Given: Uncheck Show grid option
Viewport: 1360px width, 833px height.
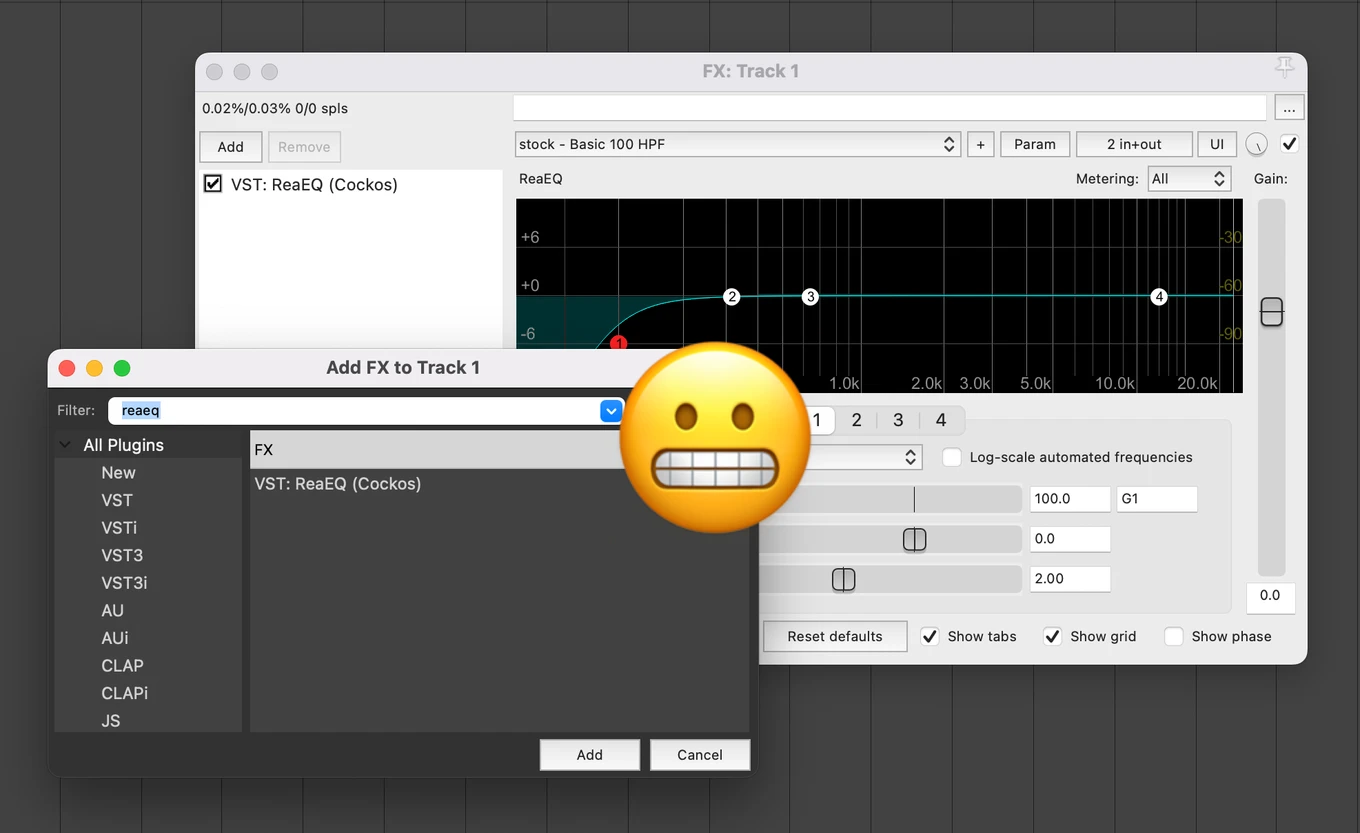Looking at the screenshot, I should [1052, 636].
